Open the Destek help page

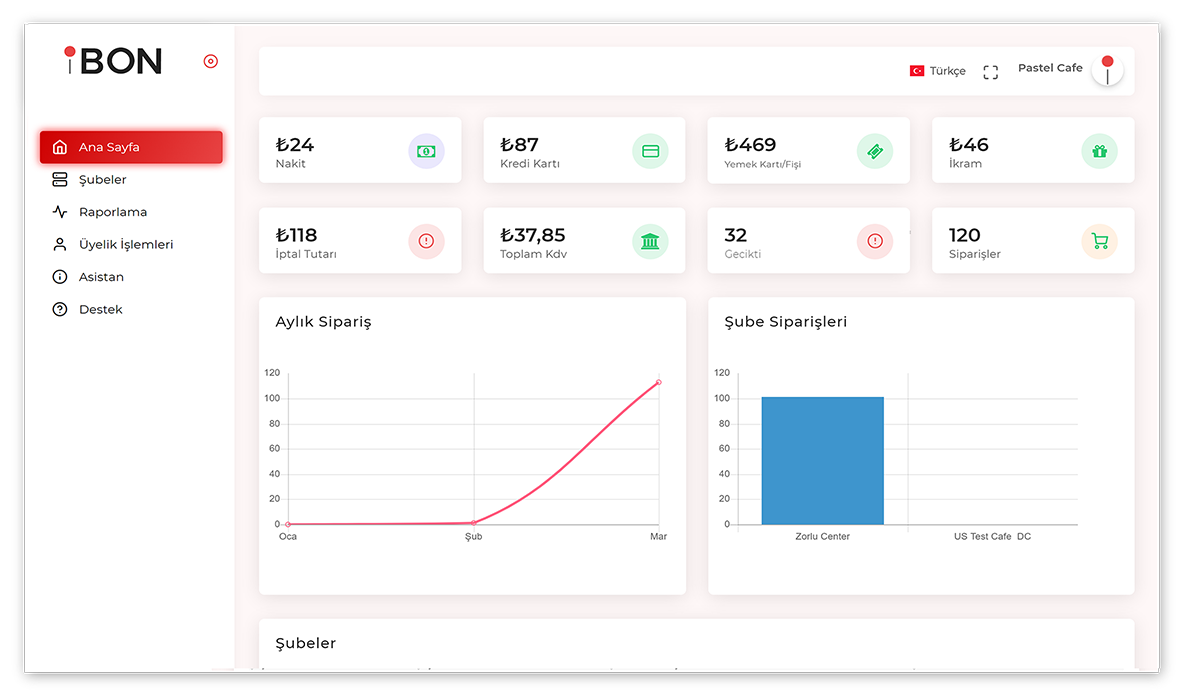(x=100, y=309)
